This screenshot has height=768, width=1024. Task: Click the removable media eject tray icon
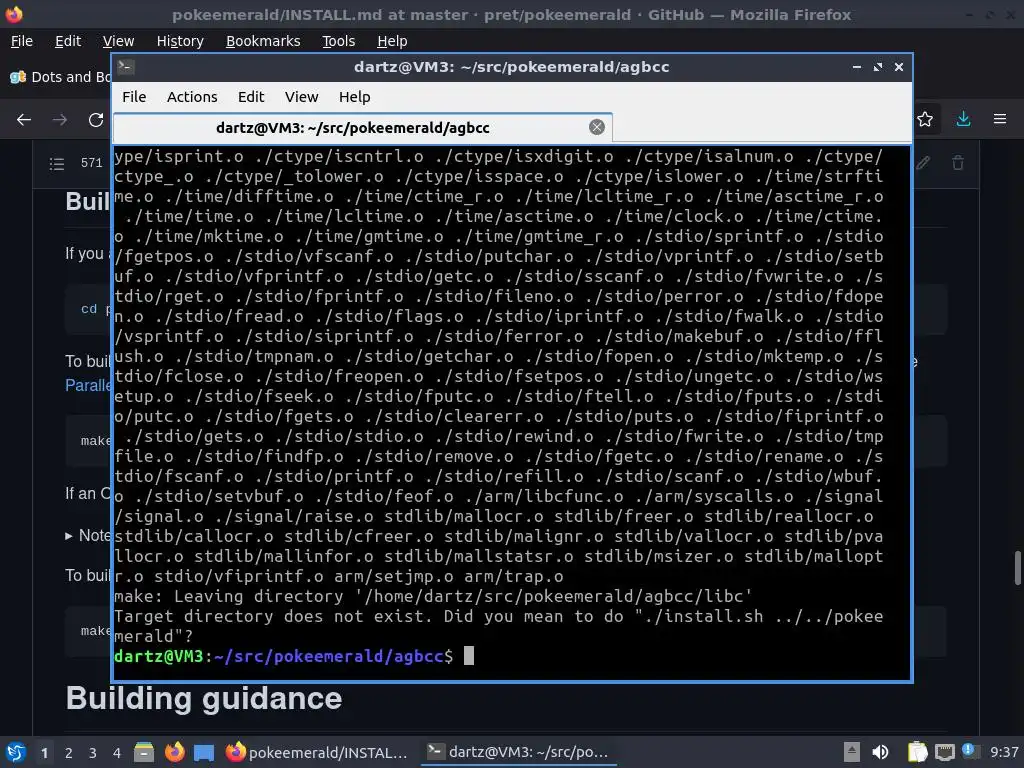pyautogui.click(x=852, y=752)
